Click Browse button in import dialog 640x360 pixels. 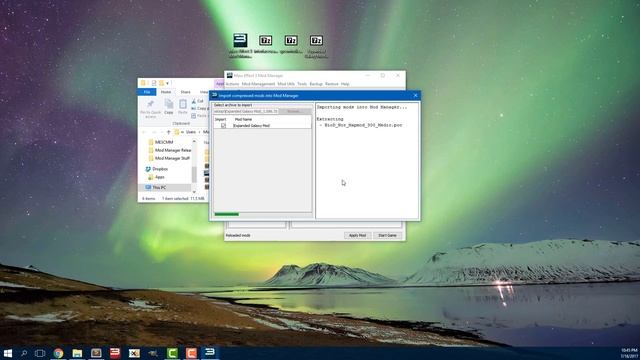[294, 111]
